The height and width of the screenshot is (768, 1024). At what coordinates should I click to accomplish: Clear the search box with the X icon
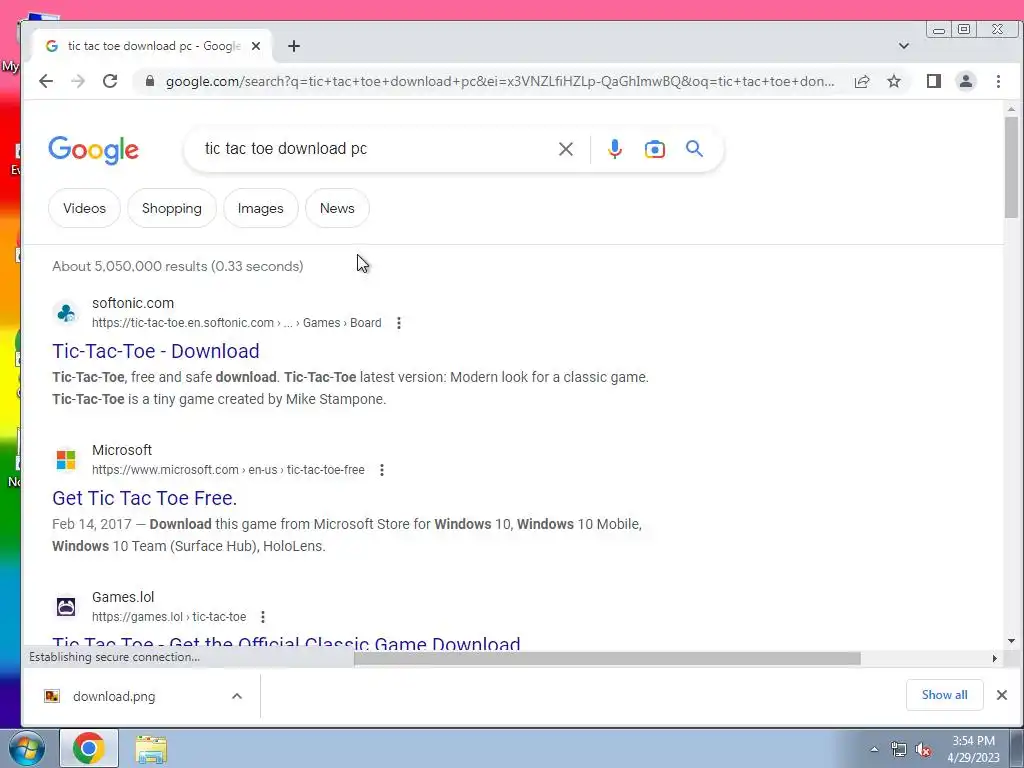(x=566, y=149)
